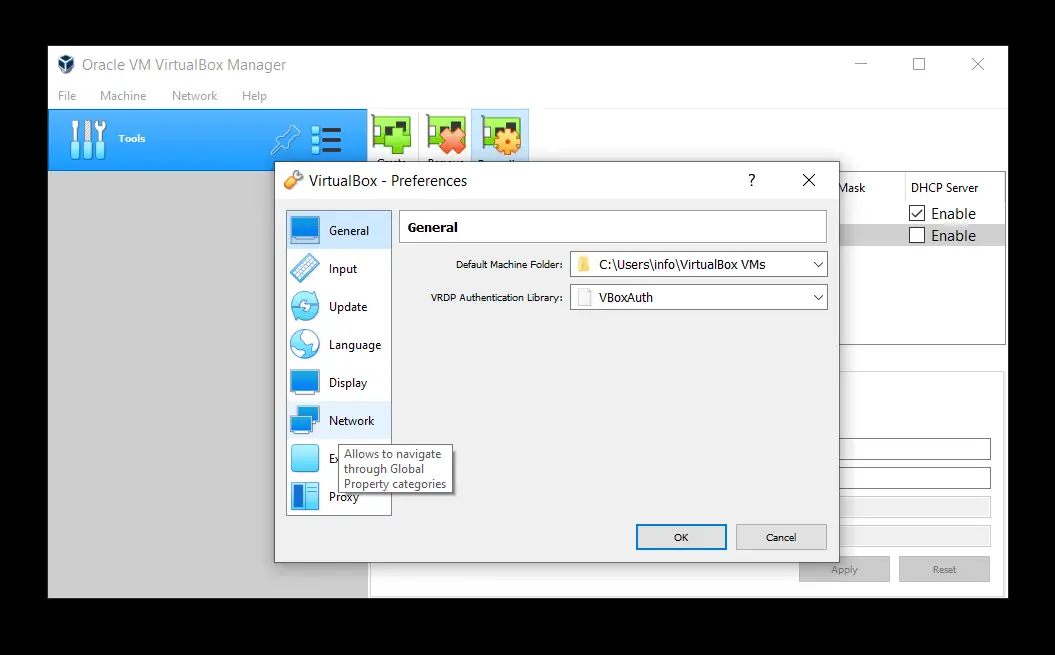
Task: Cancel the Preferences dialog
Action: point(780,537)
